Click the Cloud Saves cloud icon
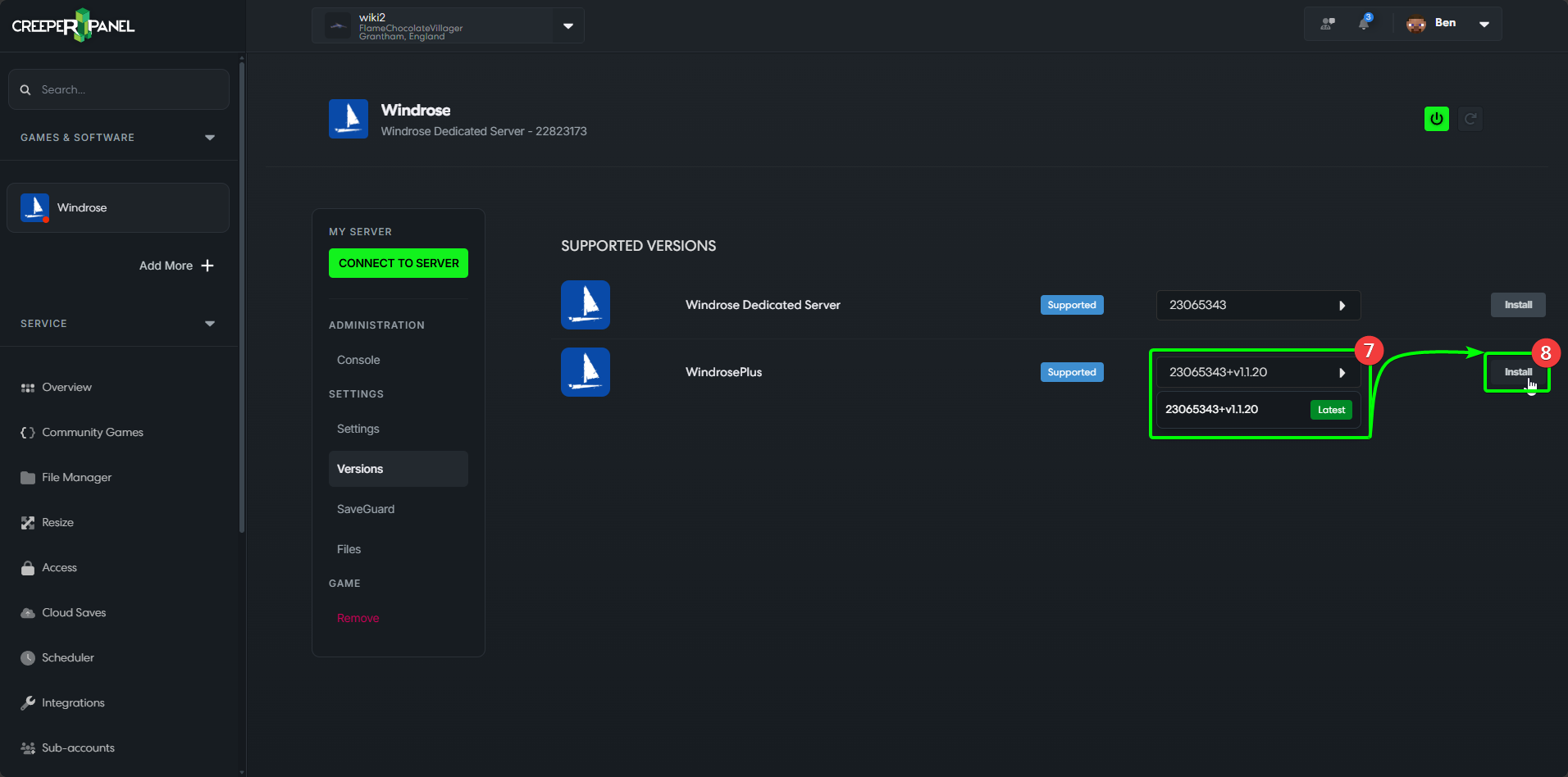Screen dimensions: 1568x777 (x=28, y=613)
